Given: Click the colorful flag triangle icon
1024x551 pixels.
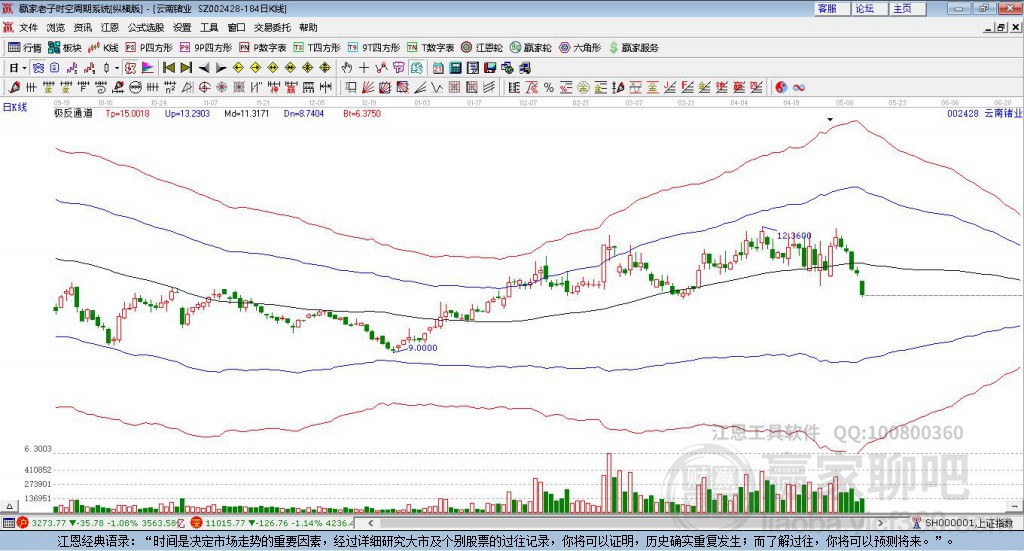Looking at the screenshot, I should 148,68.
